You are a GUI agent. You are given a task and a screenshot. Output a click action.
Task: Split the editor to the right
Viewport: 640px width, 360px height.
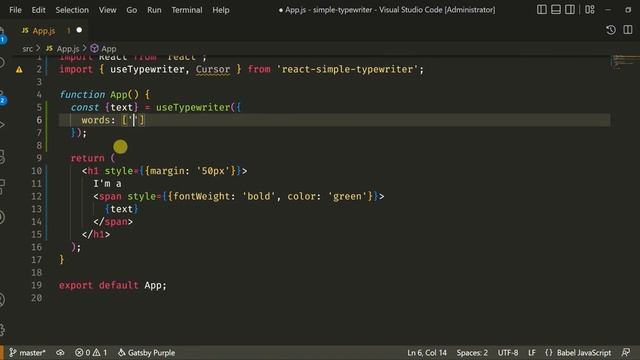(x=628, y=30)
